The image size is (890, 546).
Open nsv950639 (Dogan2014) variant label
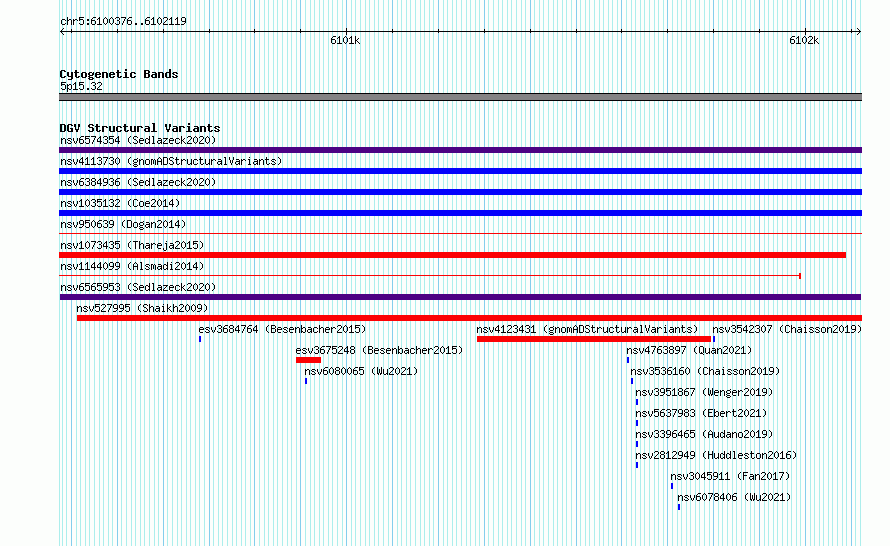click(123, 224)
